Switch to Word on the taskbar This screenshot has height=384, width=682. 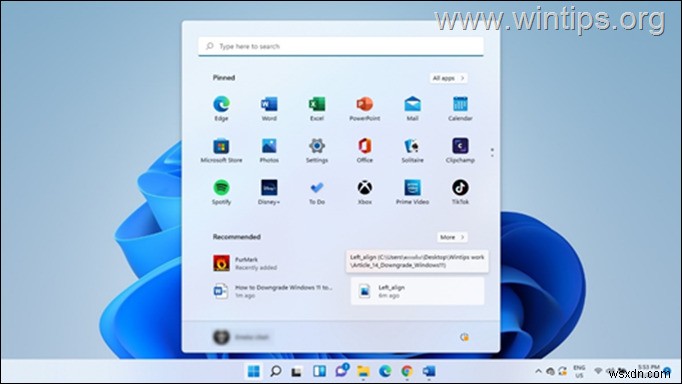tap(429, 371)
